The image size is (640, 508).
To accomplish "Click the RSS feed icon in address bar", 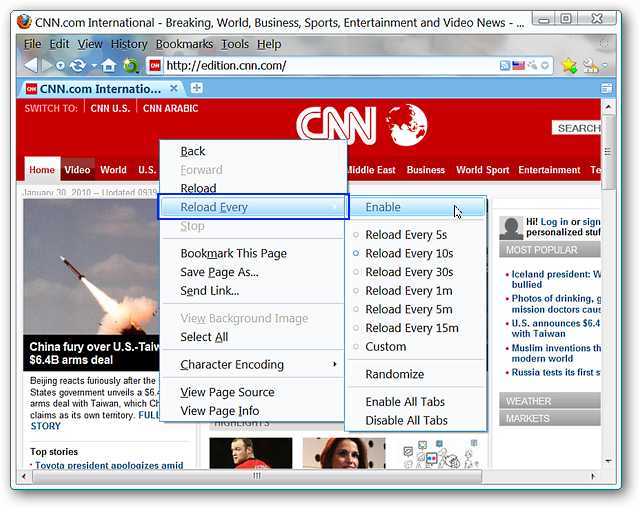I will pyautogui.click(x=506, y=65).
